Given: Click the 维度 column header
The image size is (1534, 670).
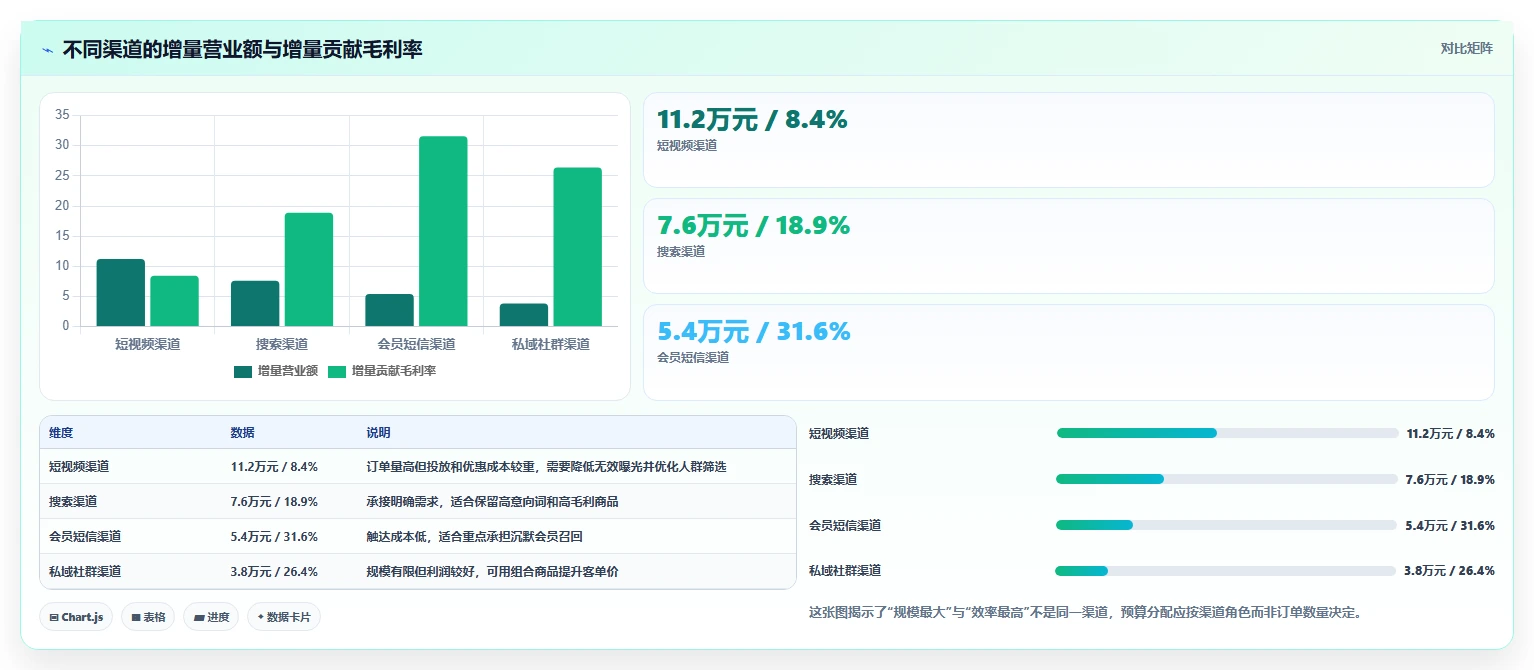Looking at the screenshot, I should [x=61, y=433].
